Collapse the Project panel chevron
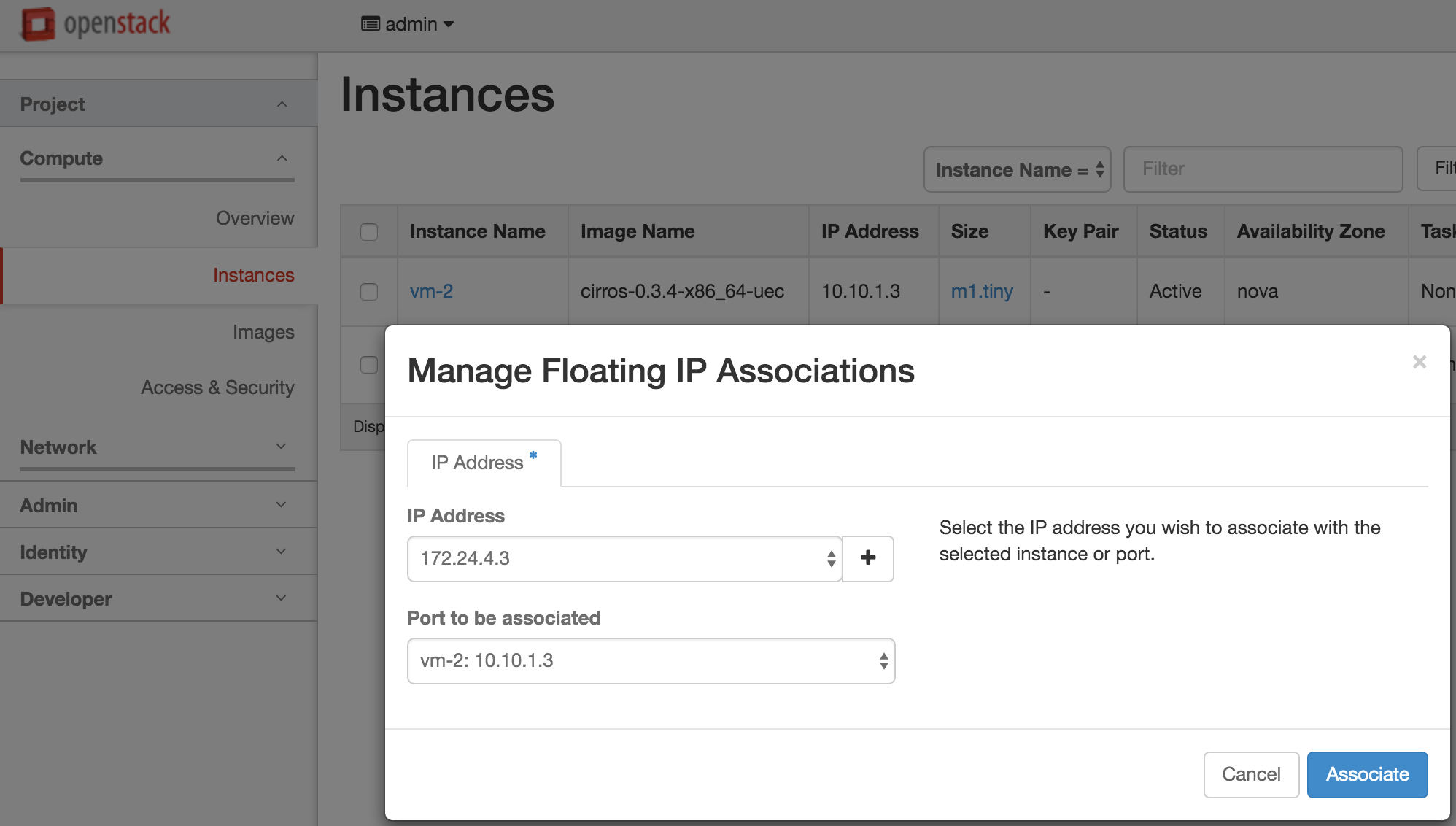Image resolution: width=1456 pixels, height=826 pixels. click(282, 104)
